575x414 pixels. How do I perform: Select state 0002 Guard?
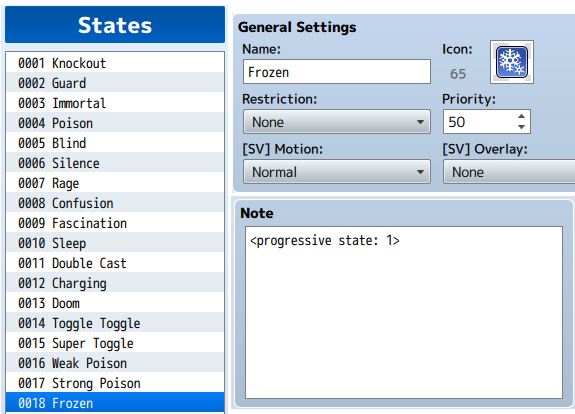(115, 83)
